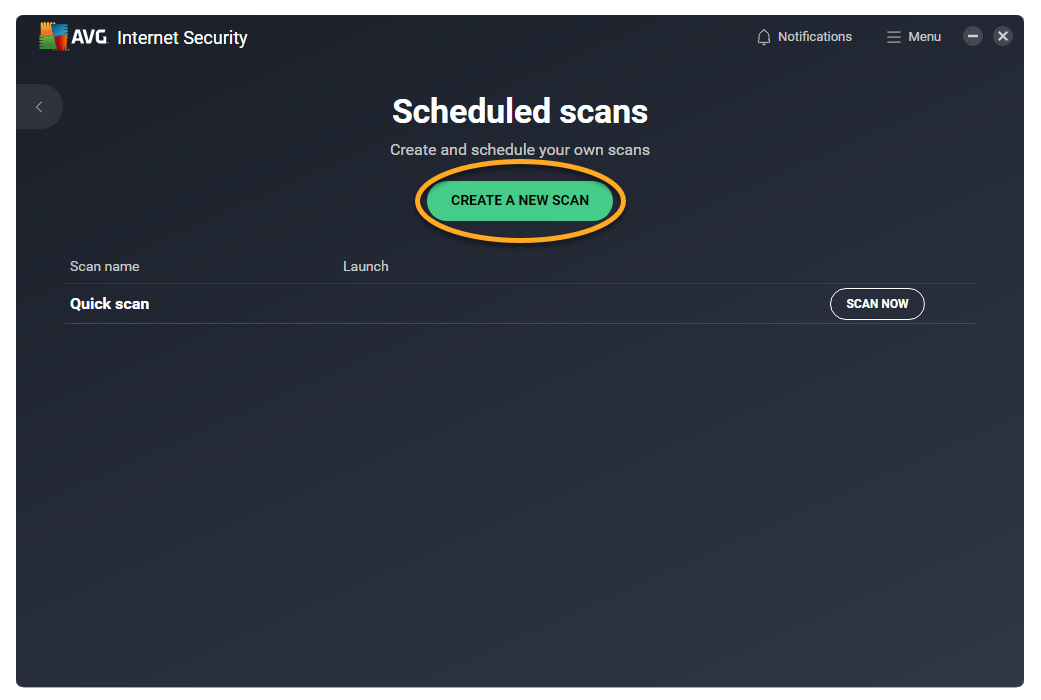Click the subtitle about creating your own scans
Viewport: 1041px width, 700px height.
tap(520, 150)
